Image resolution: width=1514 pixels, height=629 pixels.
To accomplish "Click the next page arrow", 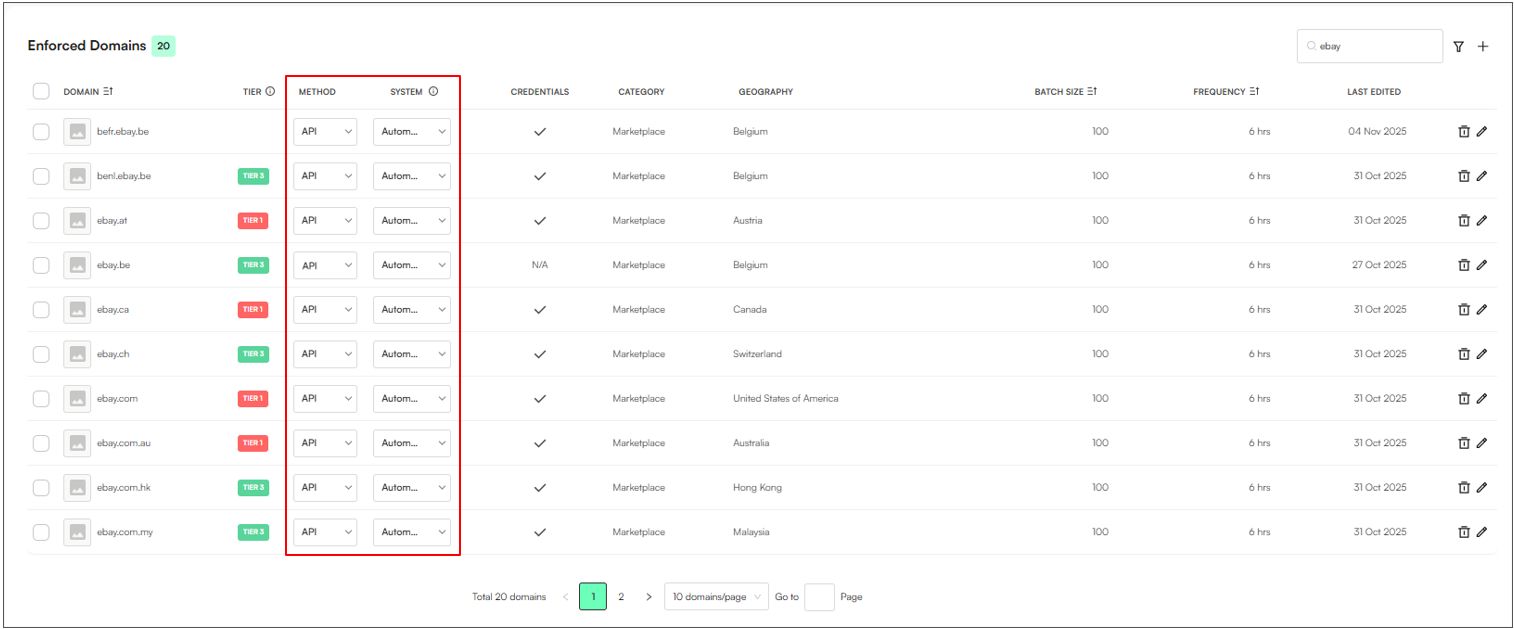I will pyautogui.click(x=649, y=597).
